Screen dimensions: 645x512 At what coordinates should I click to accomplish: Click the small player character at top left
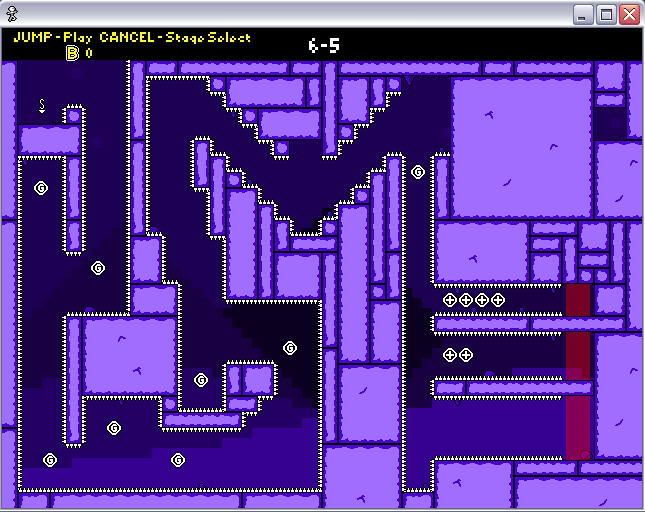(42, 106)
